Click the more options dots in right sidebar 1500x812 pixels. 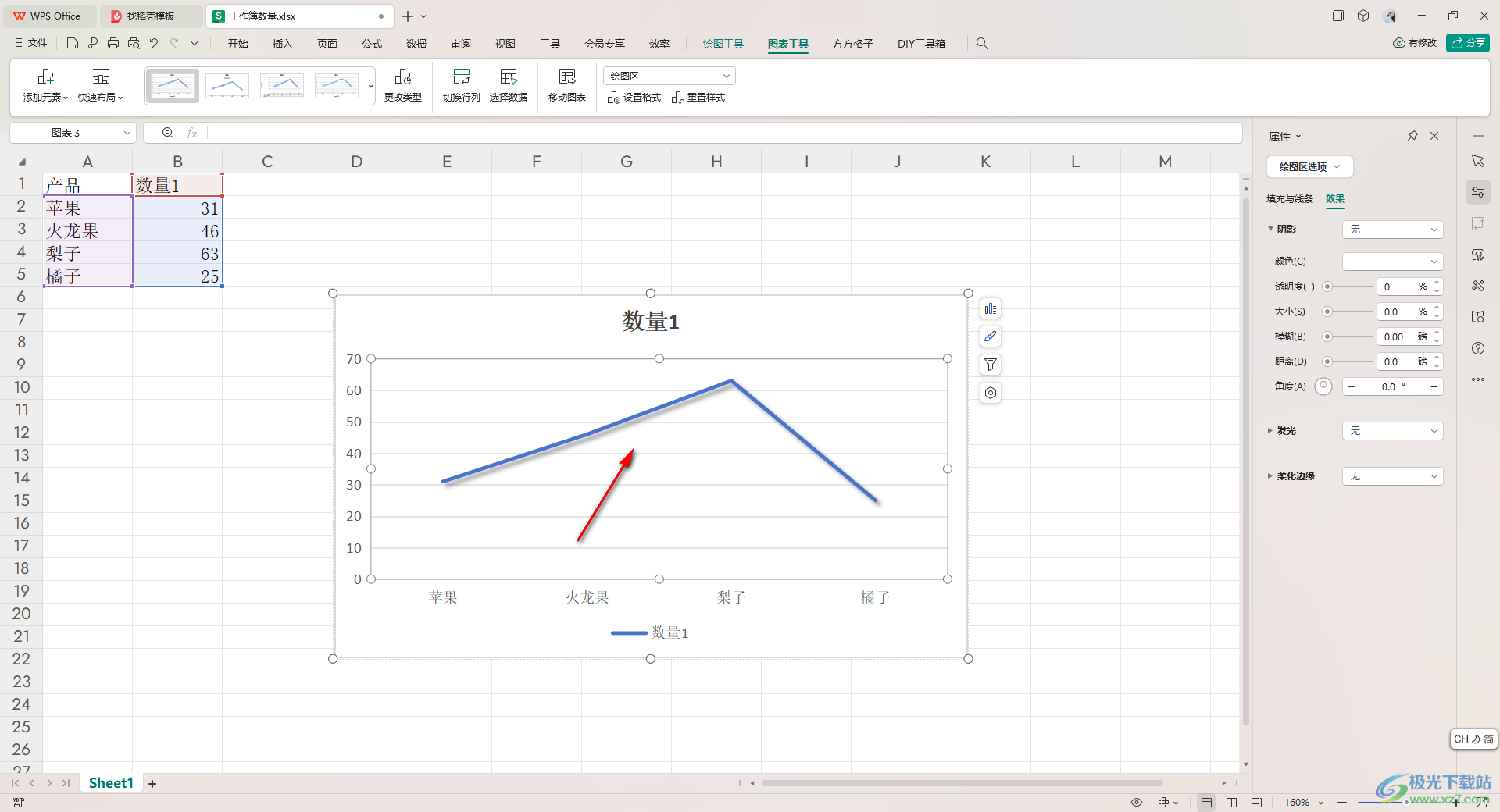(1478, 379)
